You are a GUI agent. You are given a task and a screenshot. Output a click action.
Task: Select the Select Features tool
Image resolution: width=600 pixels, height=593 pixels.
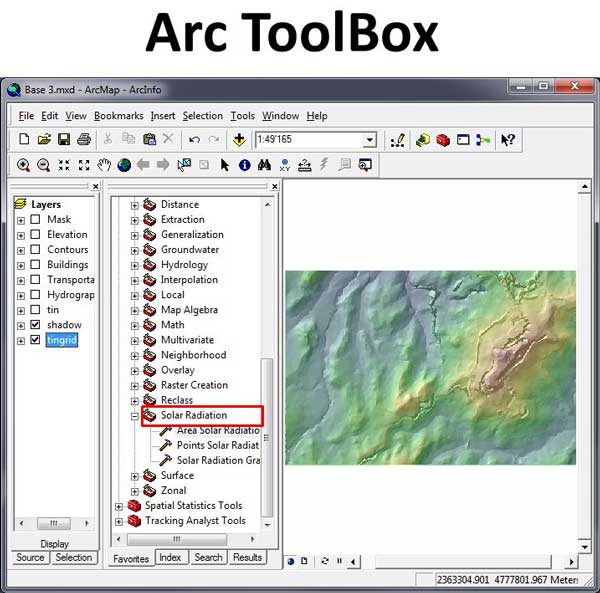pos(184,165)
